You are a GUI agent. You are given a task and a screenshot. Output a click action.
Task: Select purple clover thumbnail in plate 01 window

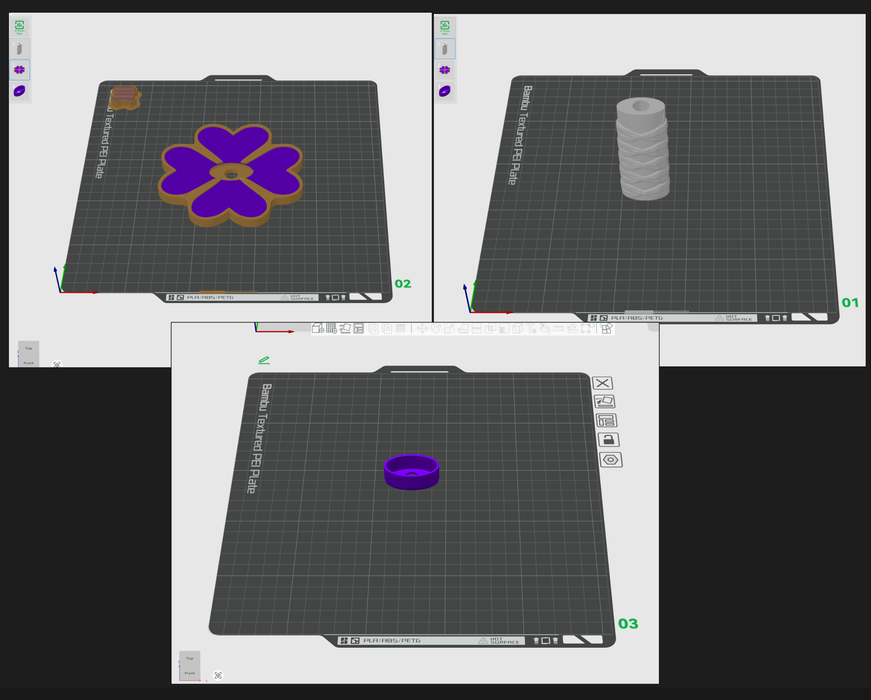[444, 70]
